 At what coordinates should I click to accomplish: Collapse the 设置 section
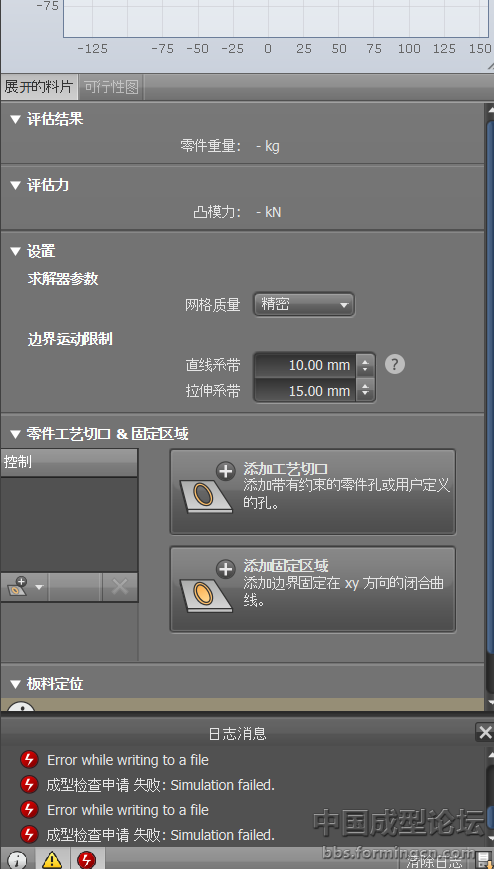coord(16,251)
